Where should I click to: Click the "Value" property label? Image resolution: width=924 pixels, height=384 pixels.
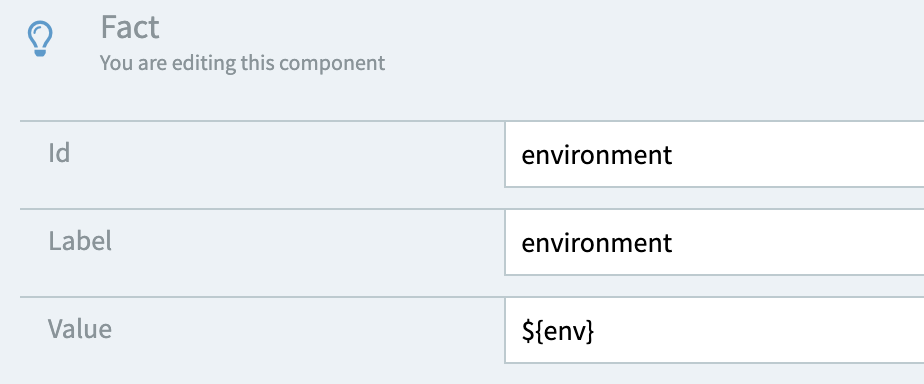[80, 329]
